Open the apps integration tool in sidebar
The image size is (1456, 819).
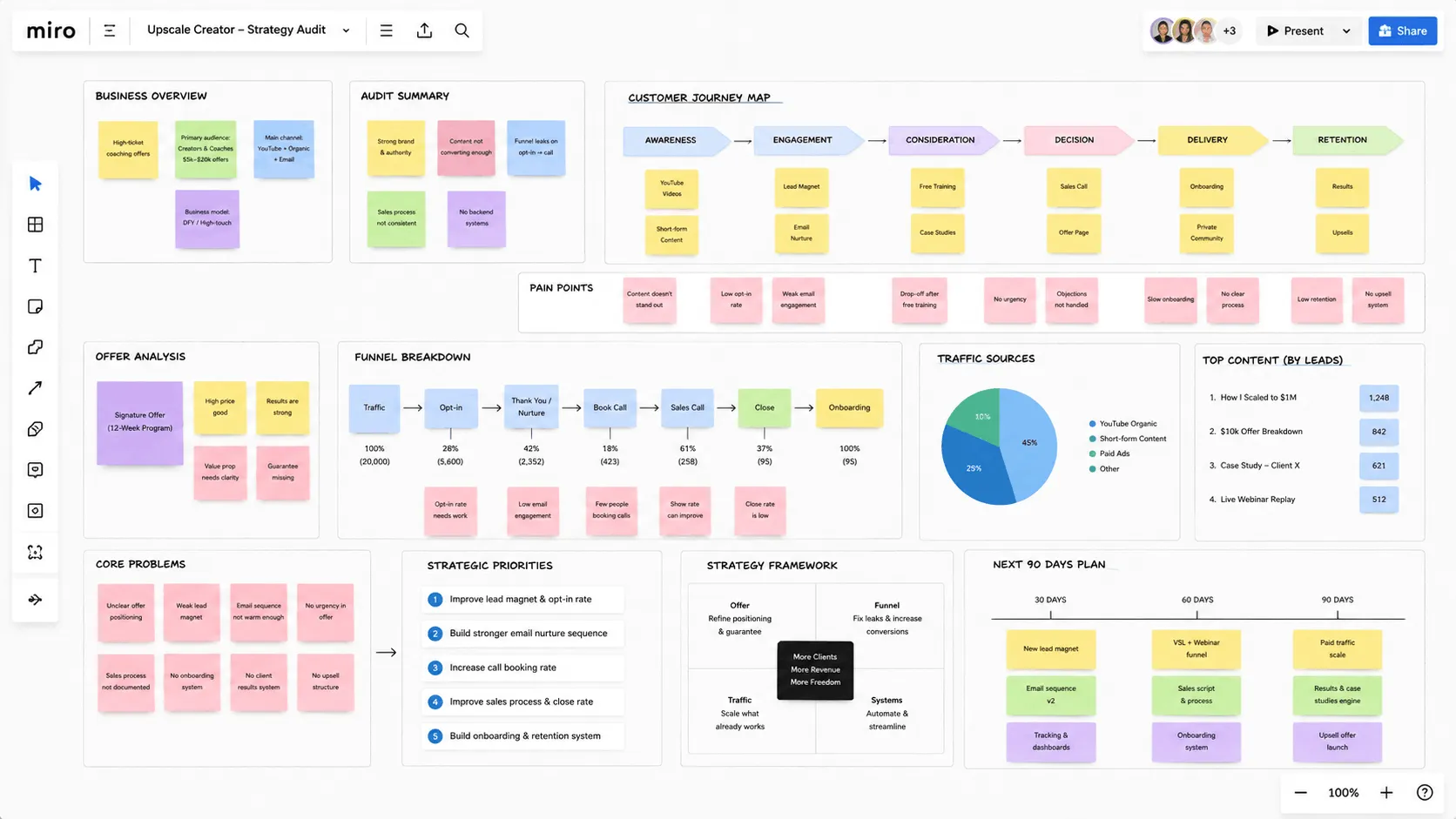(x=35, y=553)
